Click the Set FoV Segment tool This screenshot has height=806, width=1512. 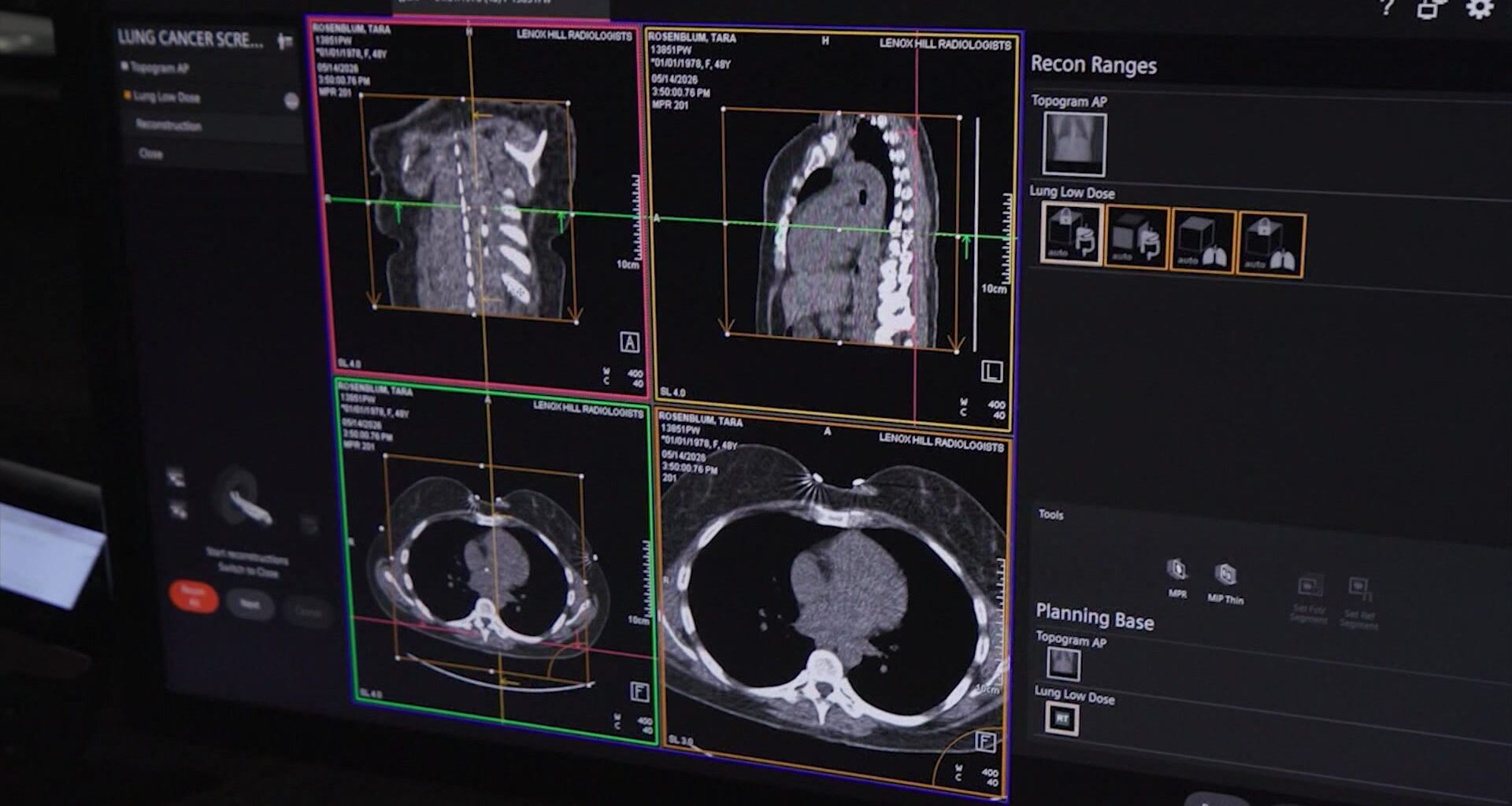[1310, 600]
